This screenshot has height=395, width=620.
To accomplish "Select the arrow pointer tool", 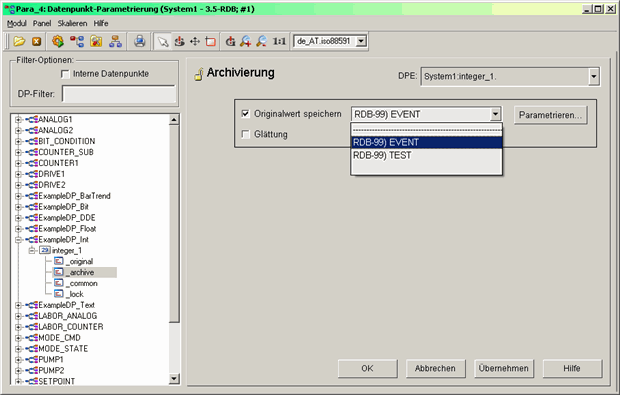I will (163, 41).
